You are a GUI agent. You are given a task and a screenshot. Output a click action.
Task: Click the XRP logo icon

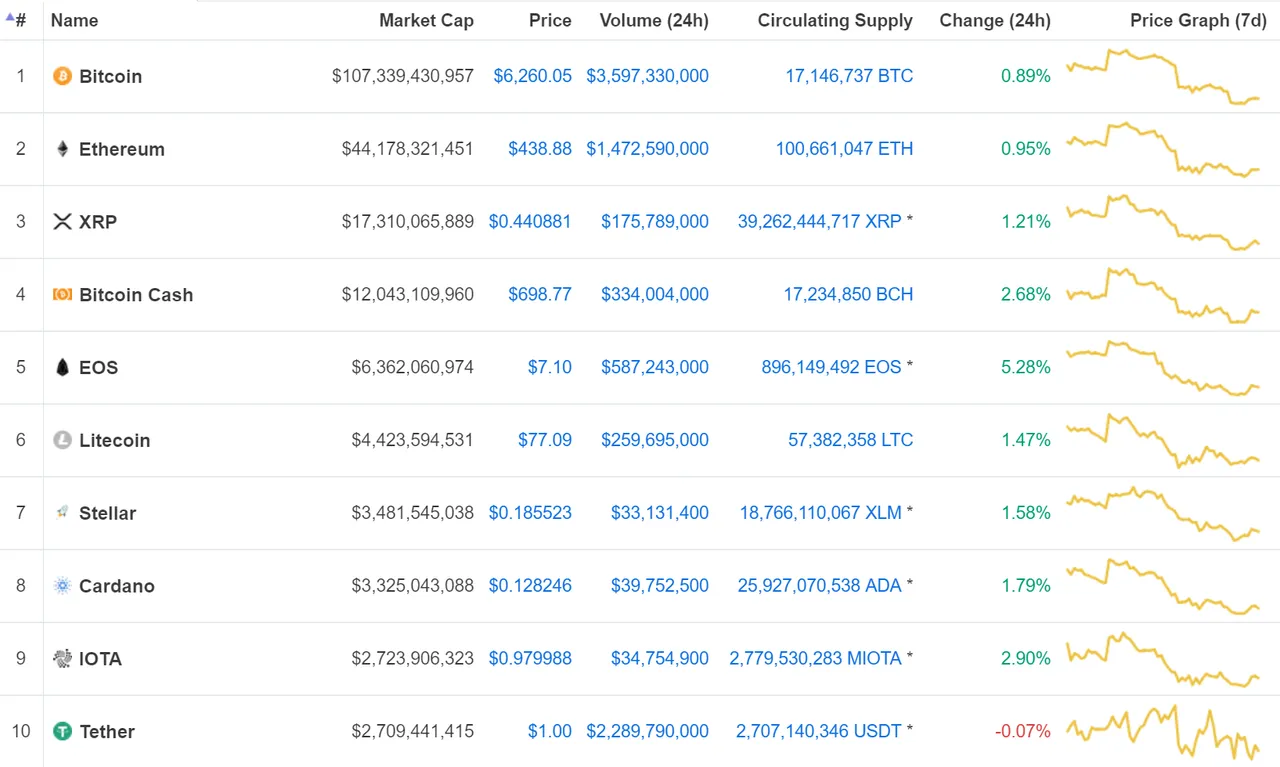[62, 222]
